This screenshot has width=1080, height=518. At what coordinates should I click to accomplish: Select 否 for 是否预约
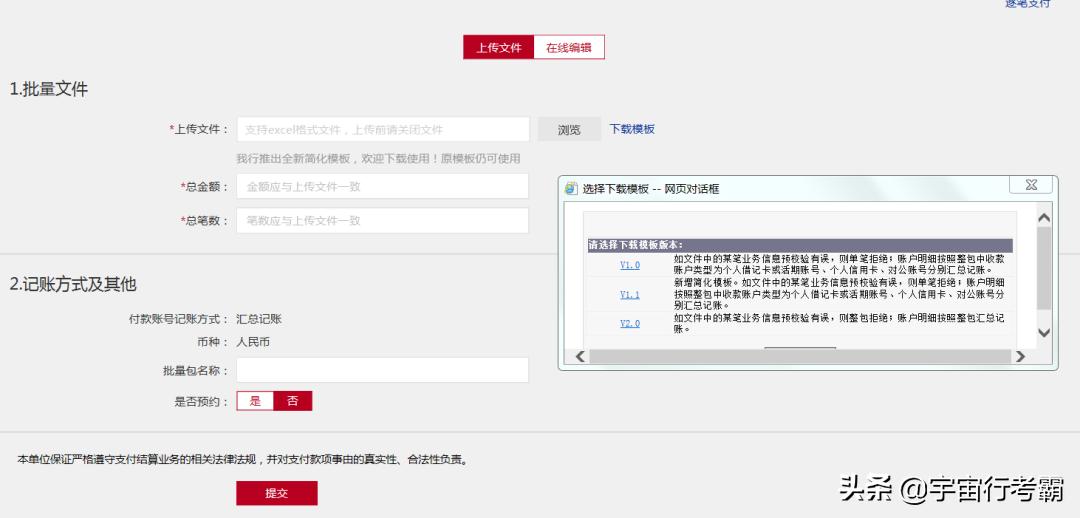pos(293,401)
